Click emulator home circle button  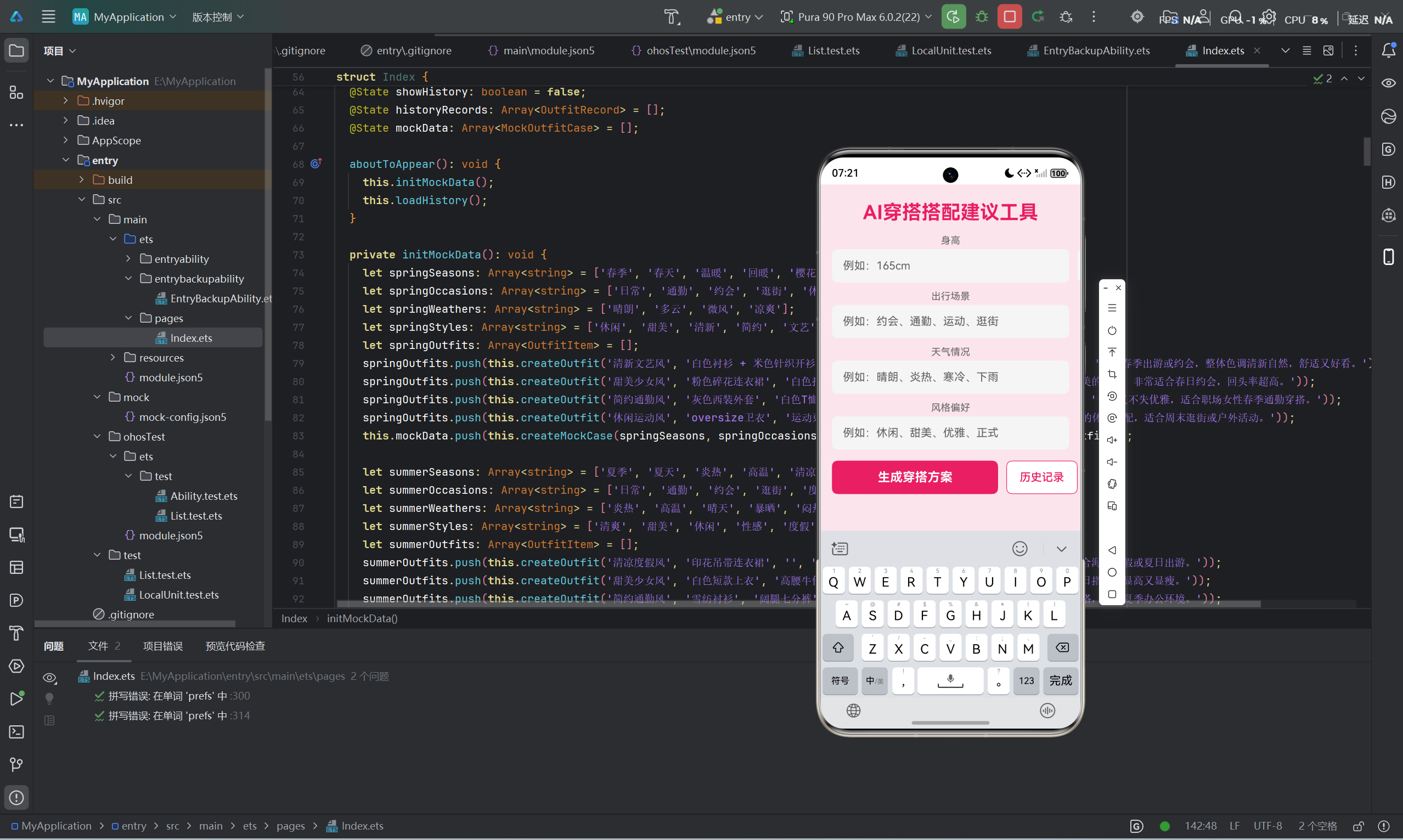click(1112, 572)
